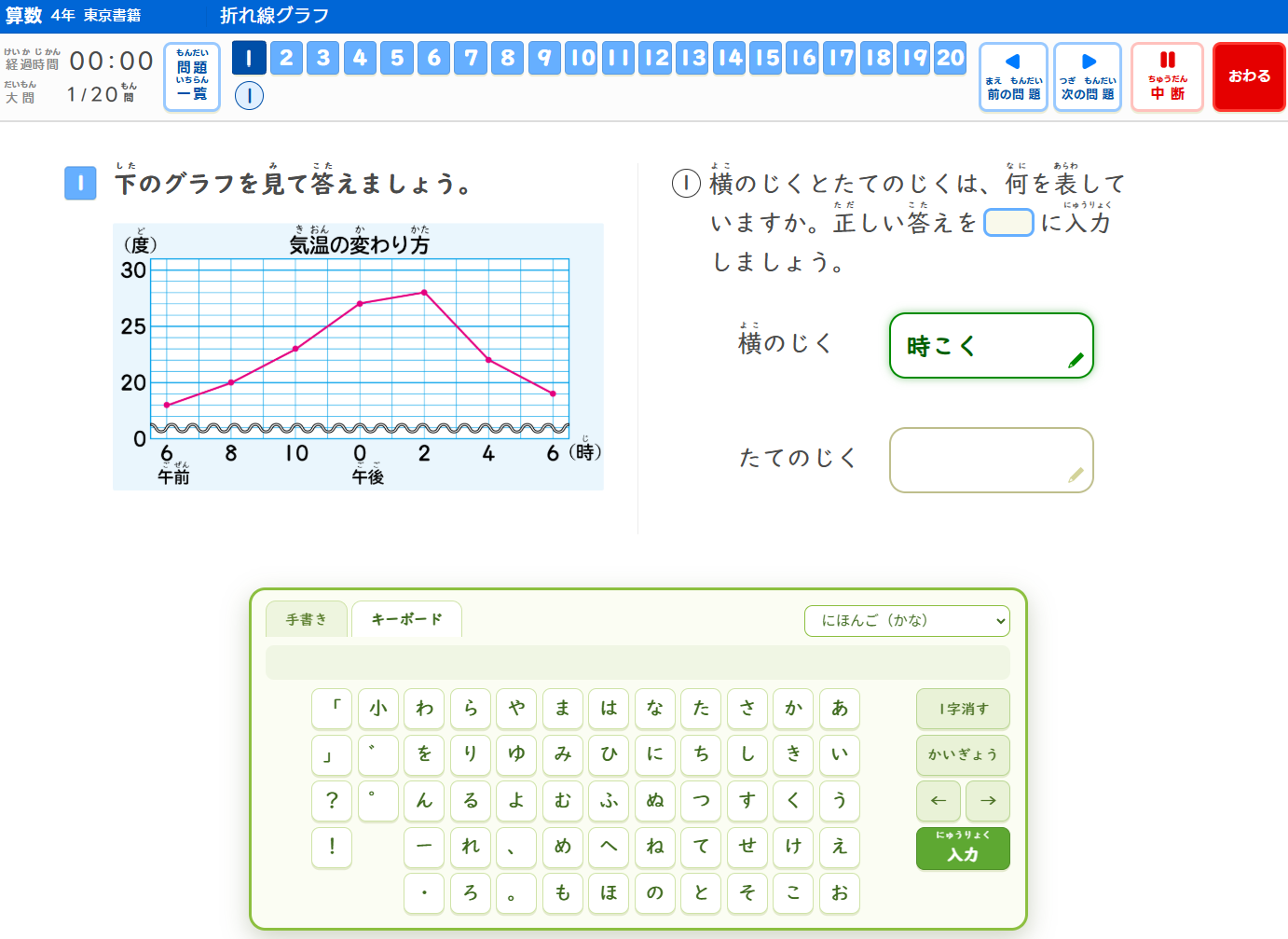Viewport: 1288px width, 939px height.
Task: Click the 横のじく answer field containing 時こく
Action: click(991, 346)
